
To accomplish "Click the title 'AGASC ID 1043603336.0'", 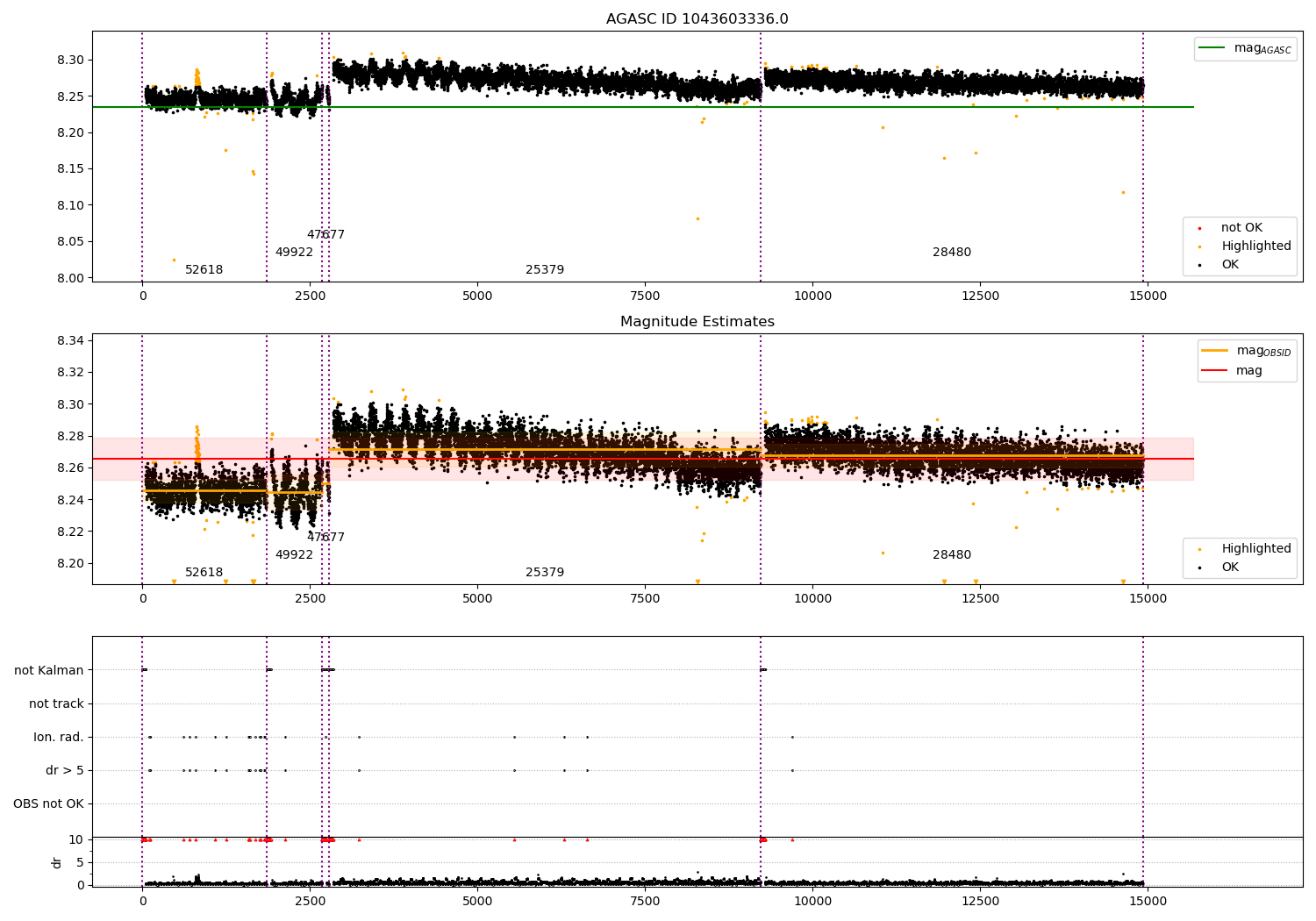I will tap(697, 19).
